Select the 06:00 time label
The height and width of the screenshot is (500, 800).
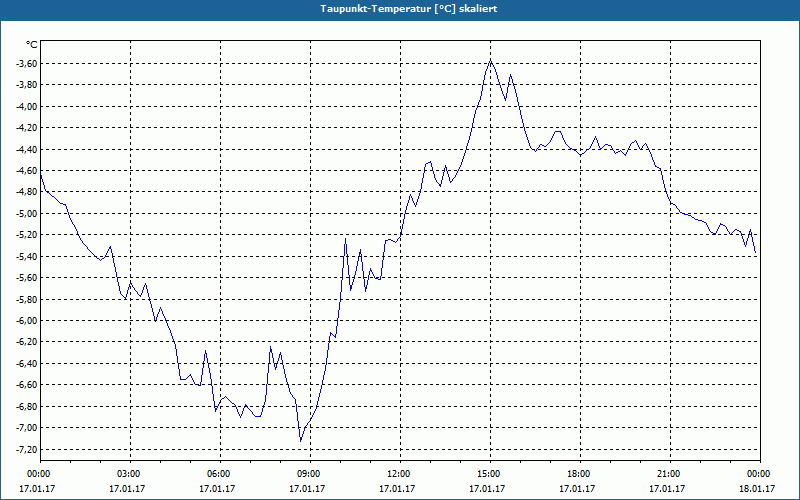217,474
